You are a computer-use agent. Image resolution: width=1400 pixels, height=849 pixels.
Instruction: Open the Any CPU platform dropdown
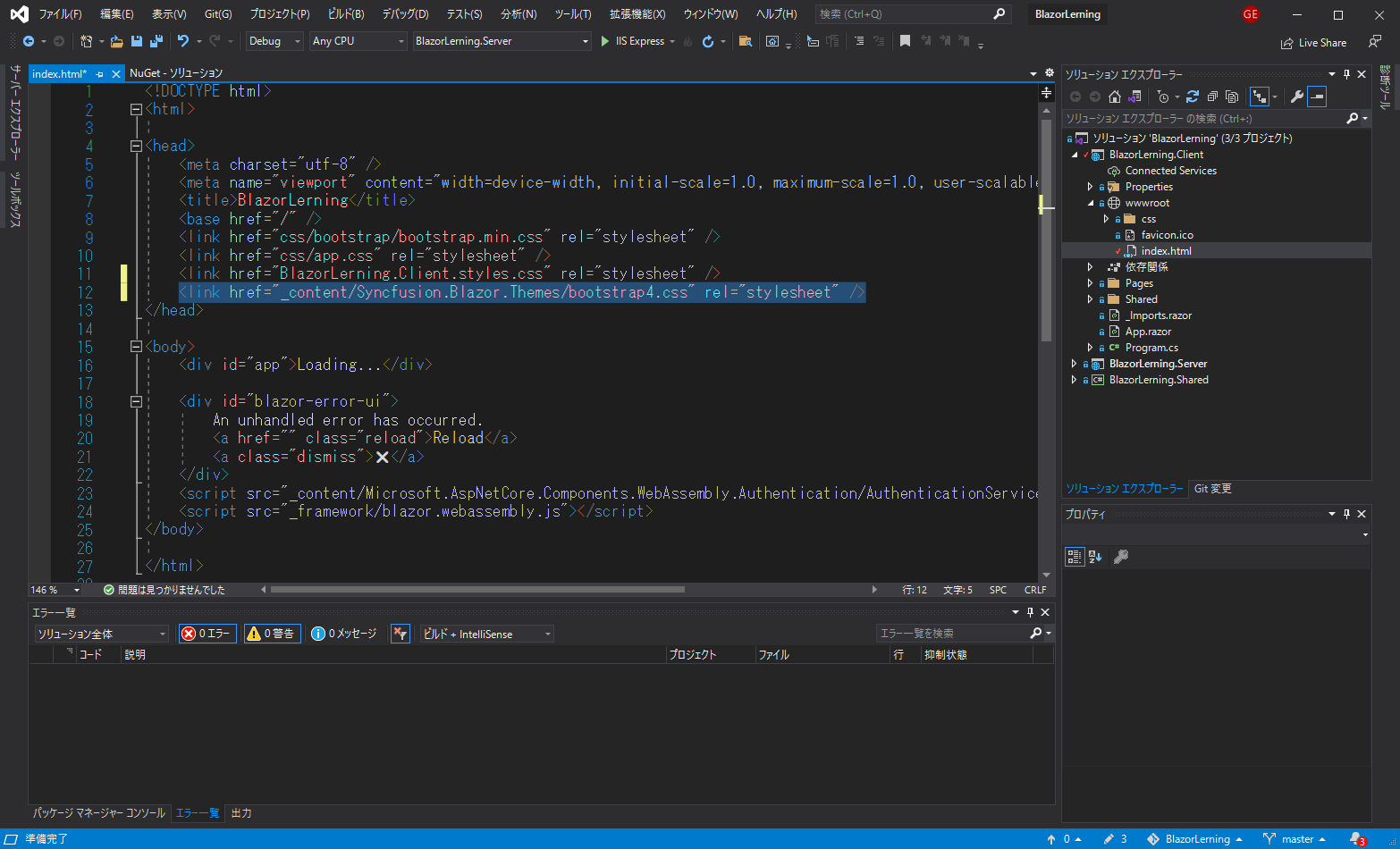(x=358, y=41)
